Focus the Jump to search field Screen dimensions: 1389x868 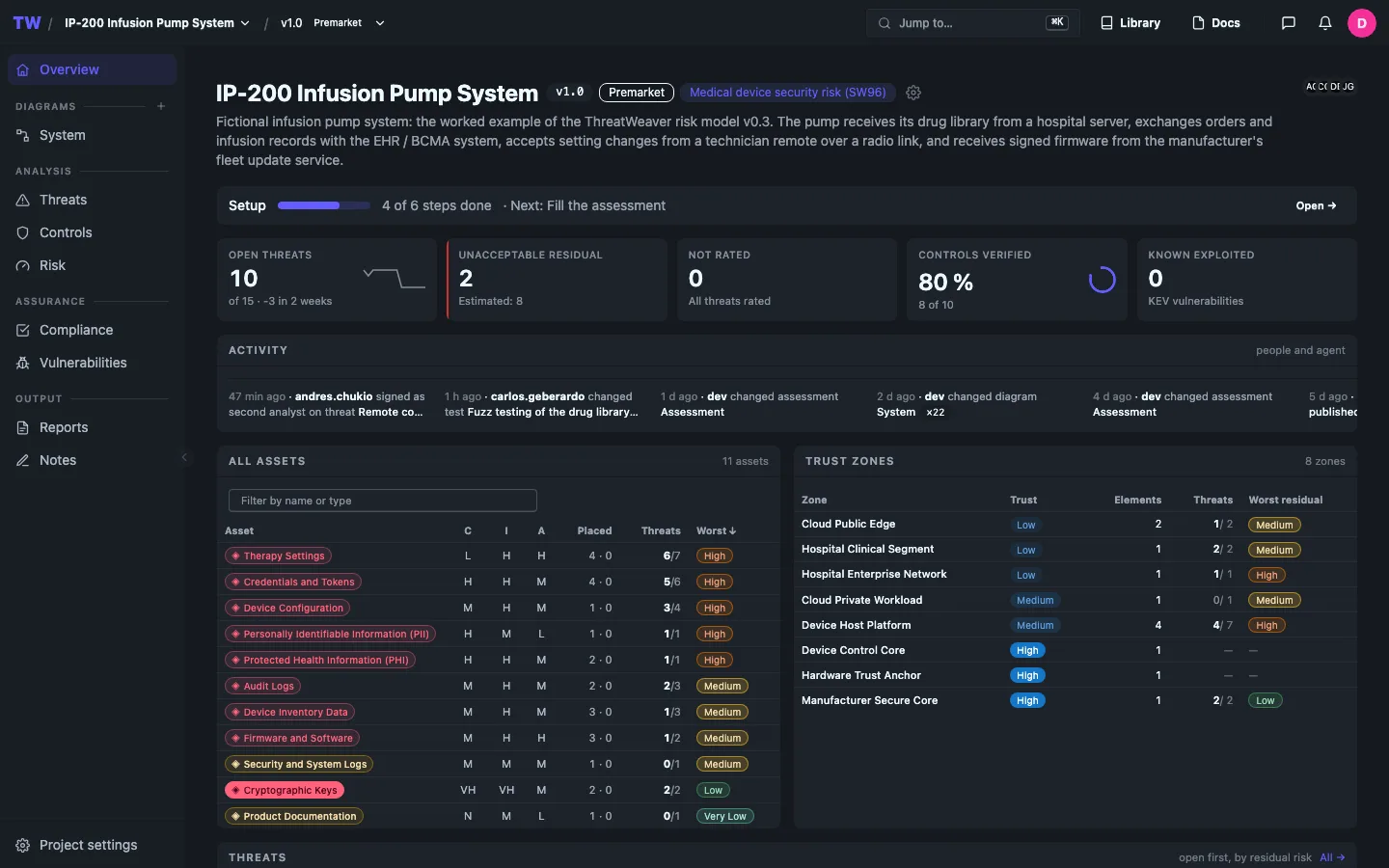[972, 23]
